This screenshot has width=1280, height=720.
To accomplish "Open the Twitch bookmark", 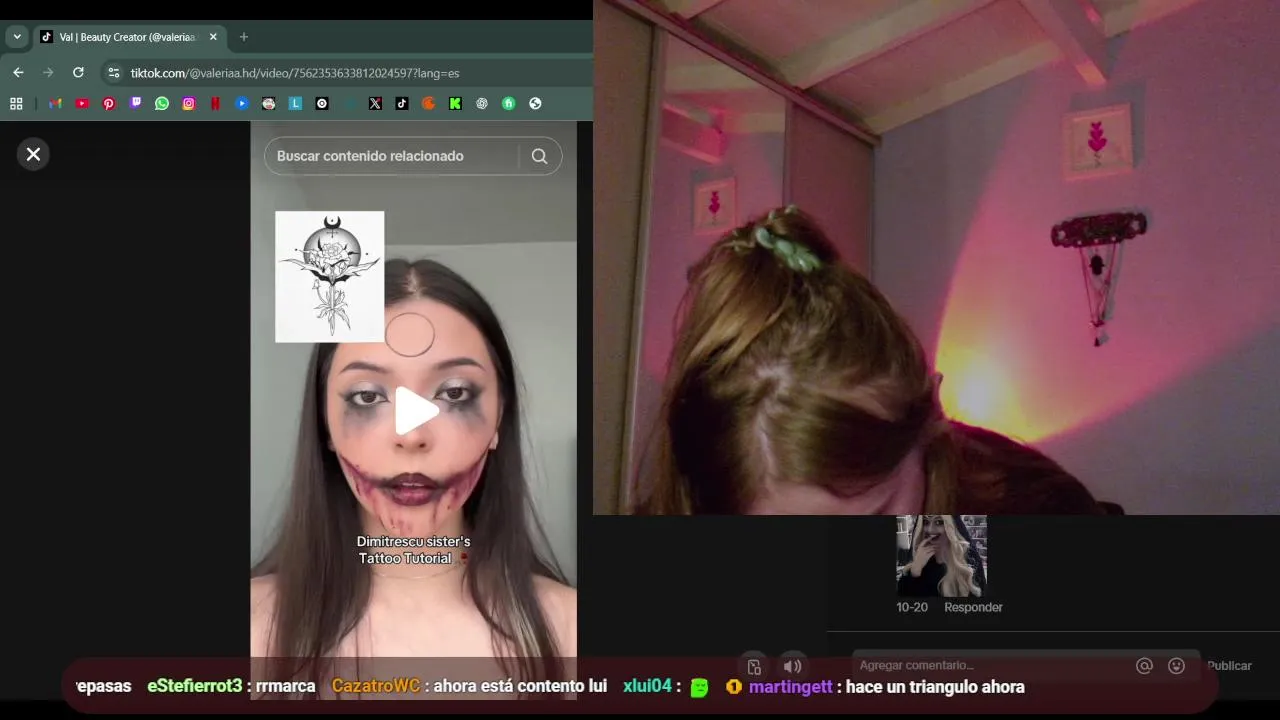I will [x=135, y=103].
